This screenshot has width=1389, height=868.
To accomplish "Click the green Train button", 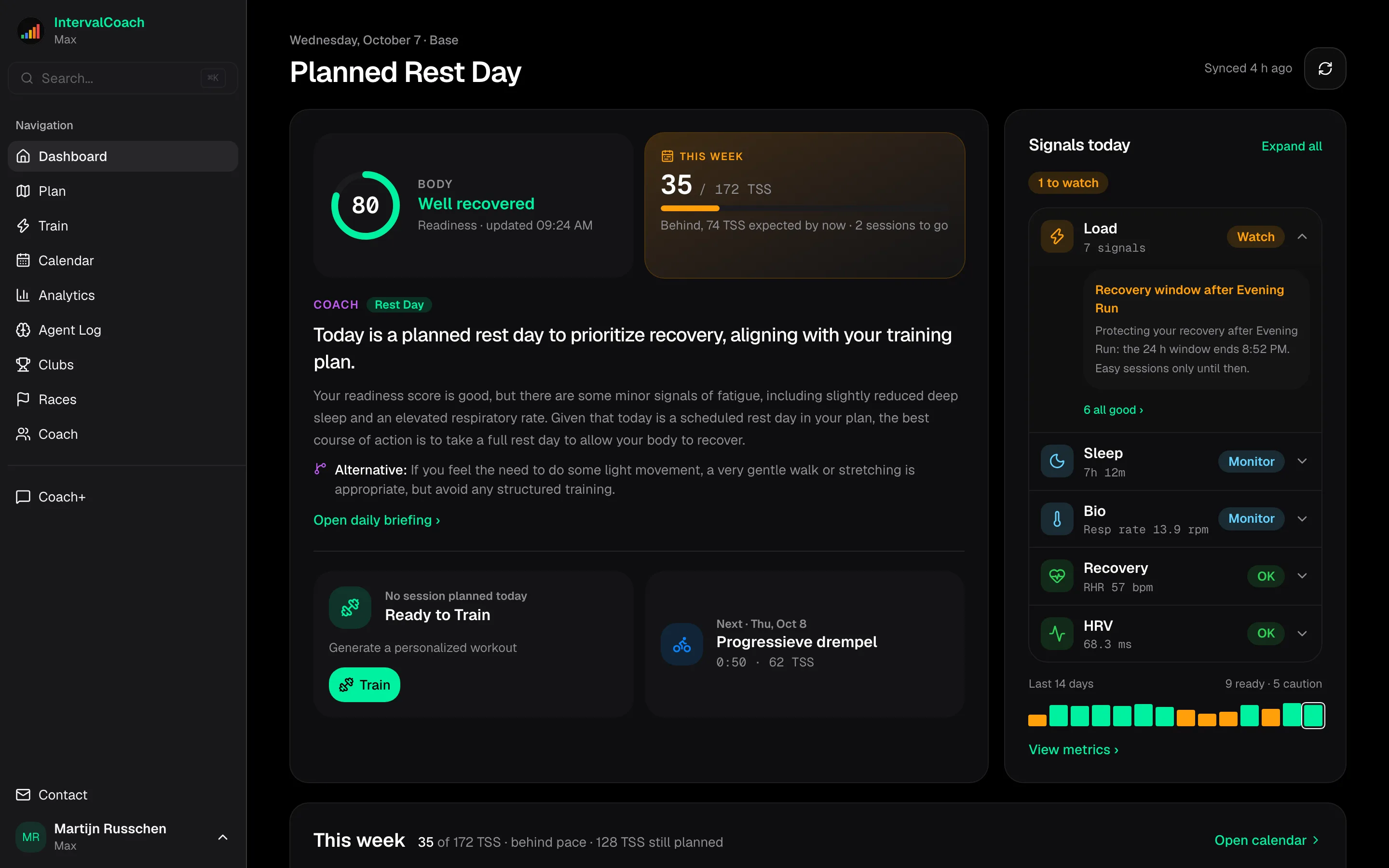I will click(x=364, y=685).
